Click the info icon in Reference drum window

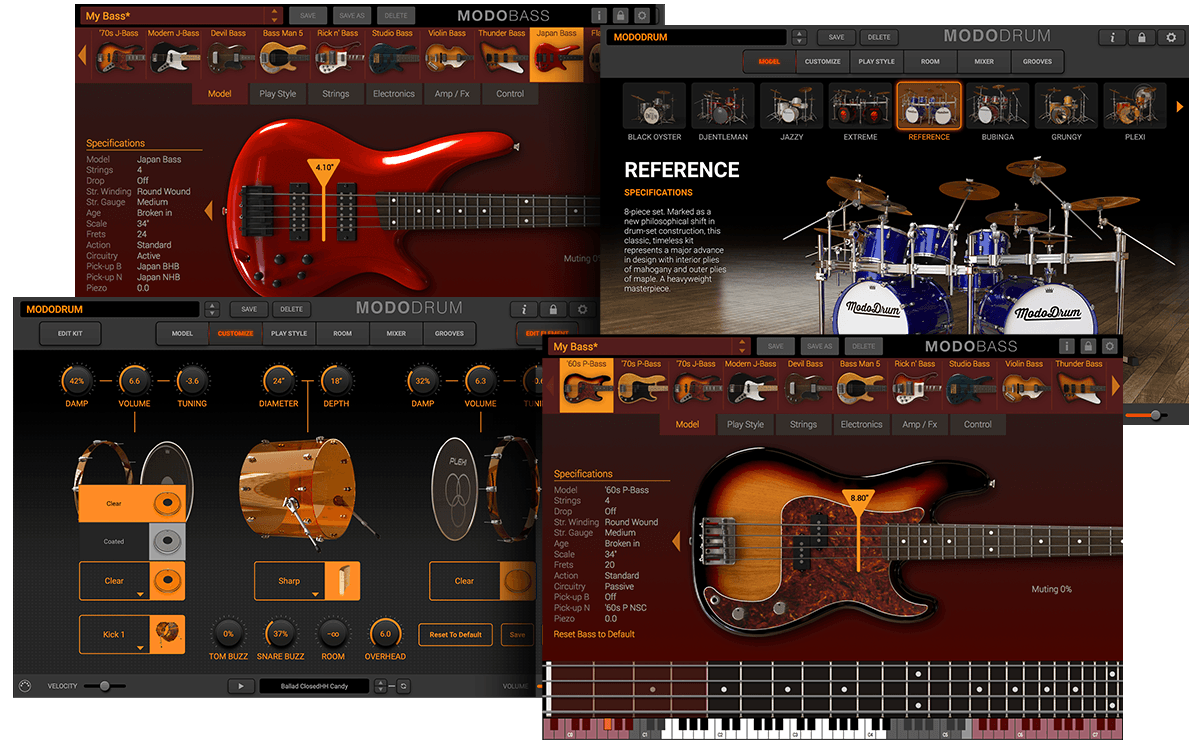pos(1112,37)
